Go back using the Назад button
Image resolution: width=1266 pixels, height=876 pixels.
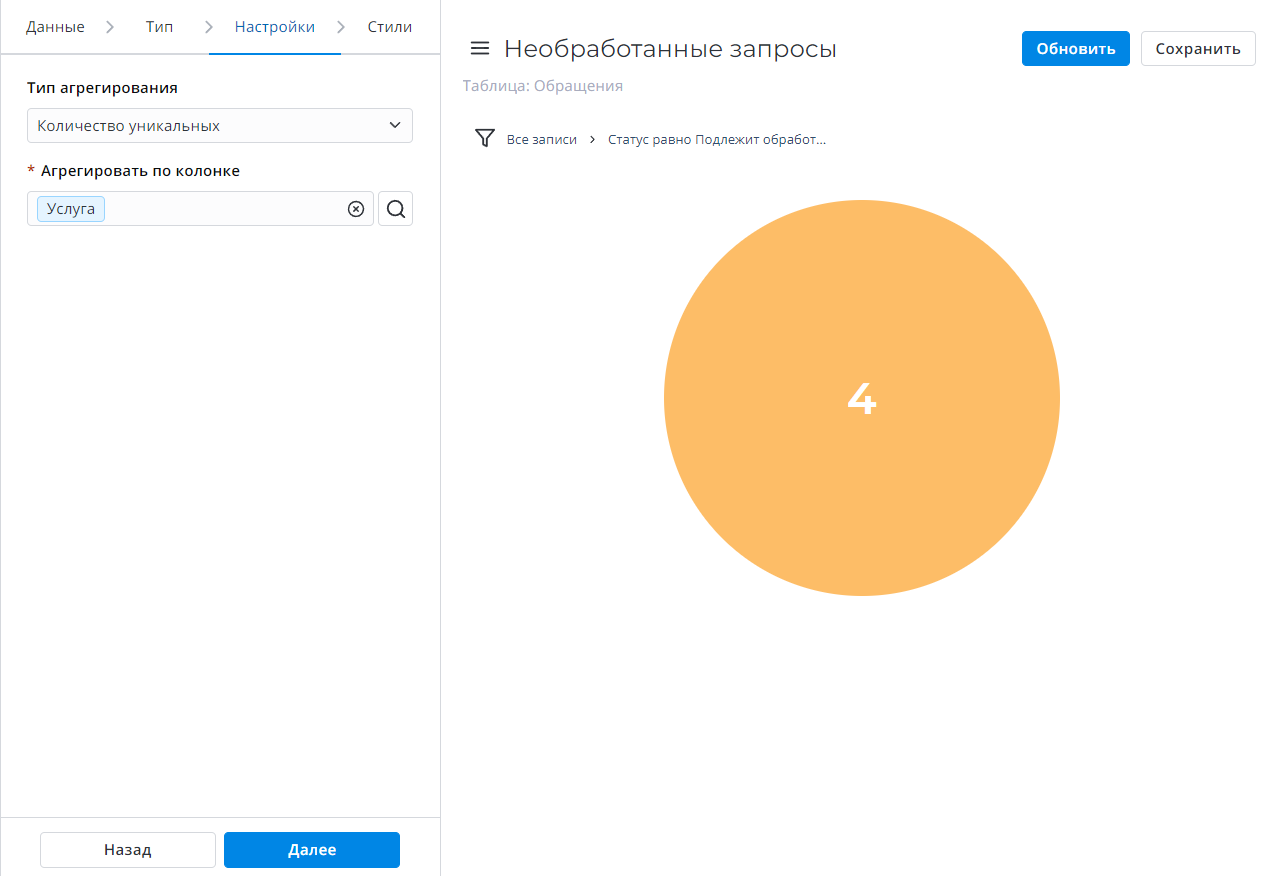click(128, 850)
